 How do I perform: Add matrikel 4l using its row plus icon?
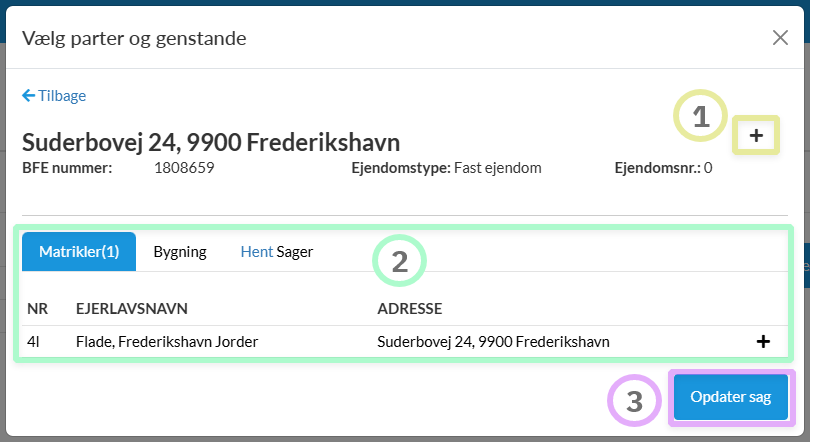point(763,342)
